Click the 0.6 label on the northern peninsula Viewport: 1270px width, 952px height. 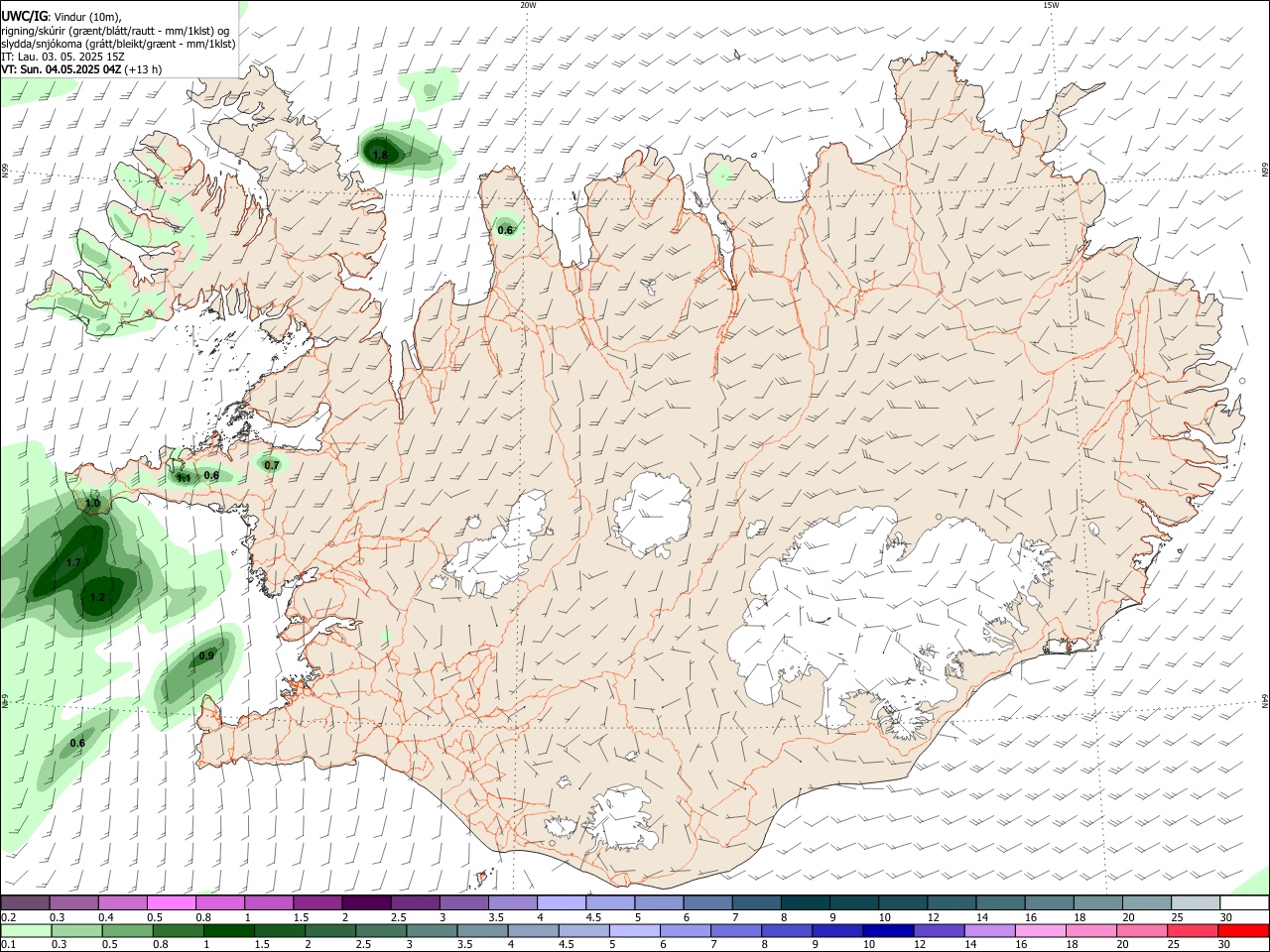point(505,230)
